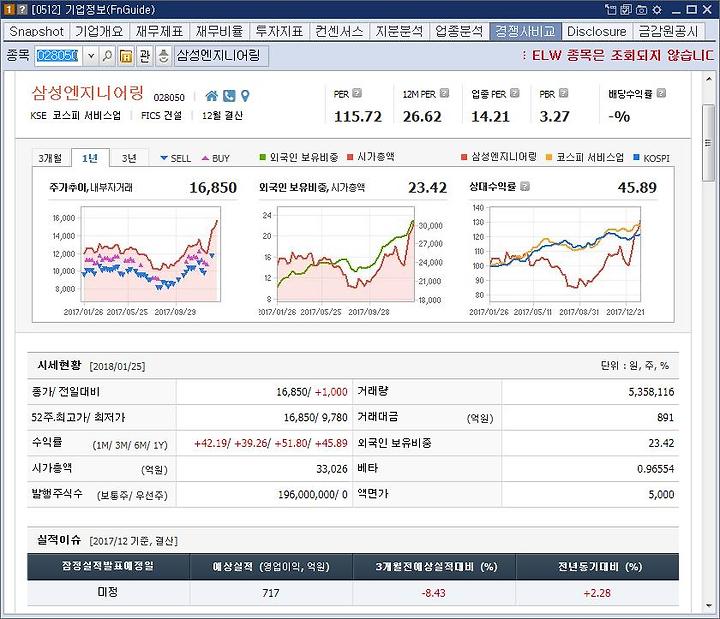Toggle the BUY legend marker
This screenshot has width=720, height=619.
[216, 158]
